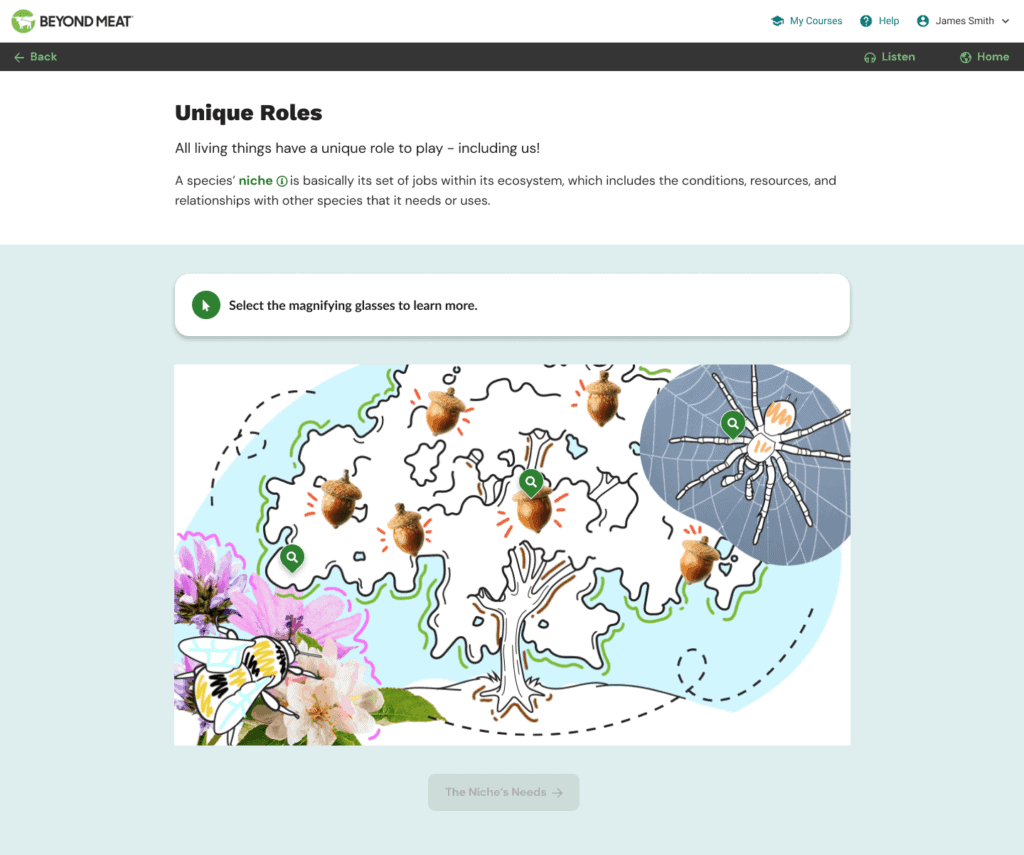Click The Niche's Needs button
1024x855 pixels.
[x=504, y=792]
